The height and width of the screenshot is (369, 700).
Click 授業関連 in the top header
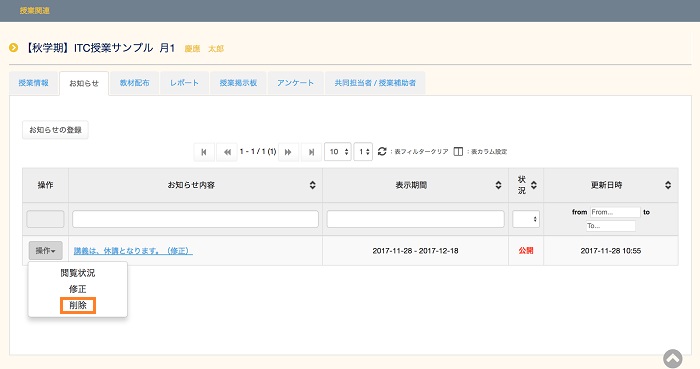(x=34, y=11)
